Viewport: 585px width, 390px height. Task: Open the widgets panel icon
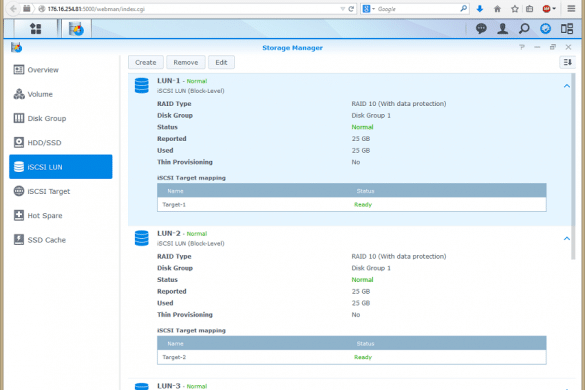point(567,29)
